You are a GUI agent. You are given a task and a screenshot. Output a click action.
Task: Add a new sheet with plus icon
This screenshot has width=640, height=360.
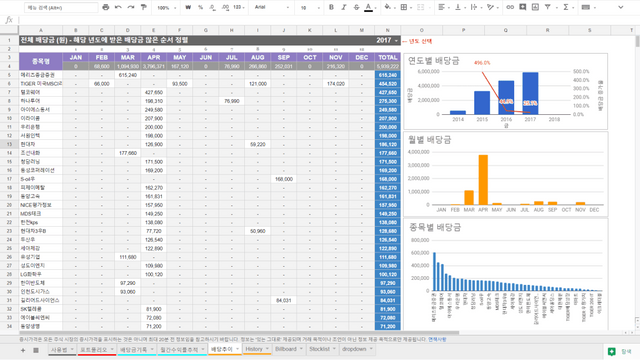point(23,350)
